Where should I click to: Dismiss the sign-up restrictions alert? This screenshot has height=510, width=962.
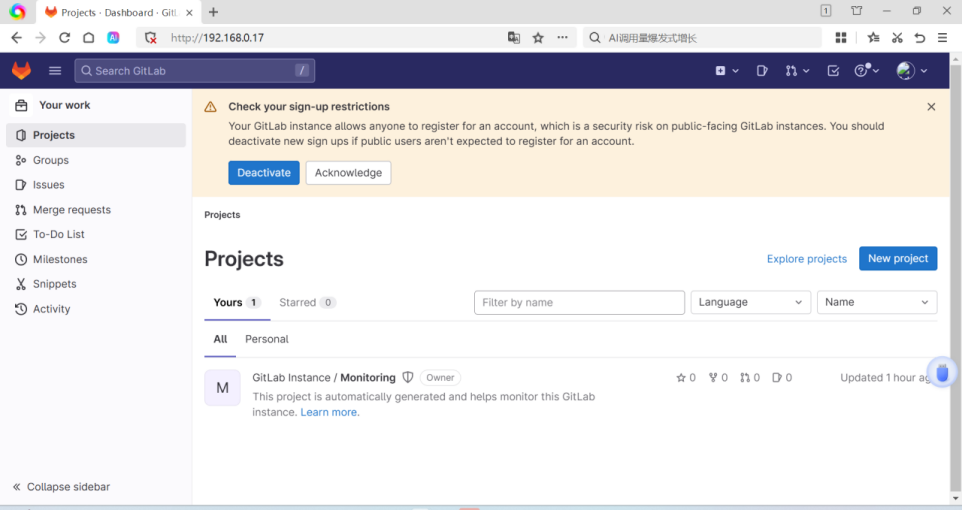coord(931,107)
